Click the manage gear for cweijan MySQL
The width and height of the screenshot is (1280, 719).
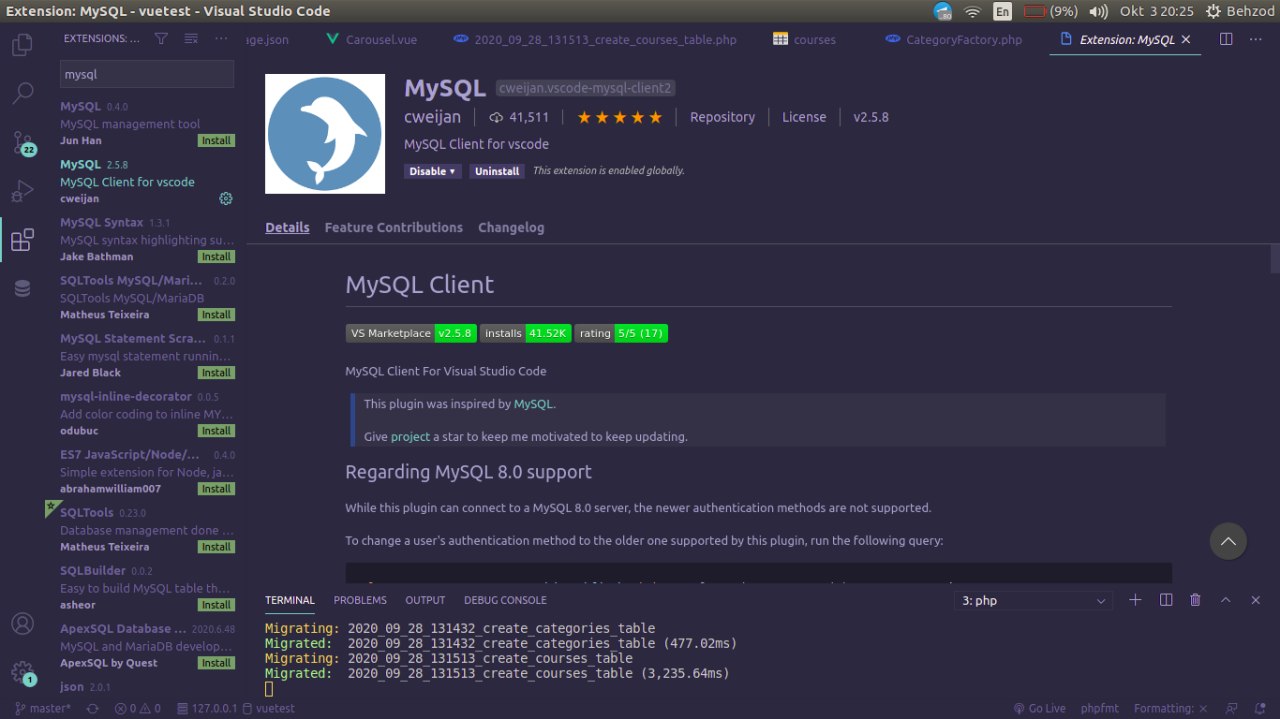tap(226, 198)
